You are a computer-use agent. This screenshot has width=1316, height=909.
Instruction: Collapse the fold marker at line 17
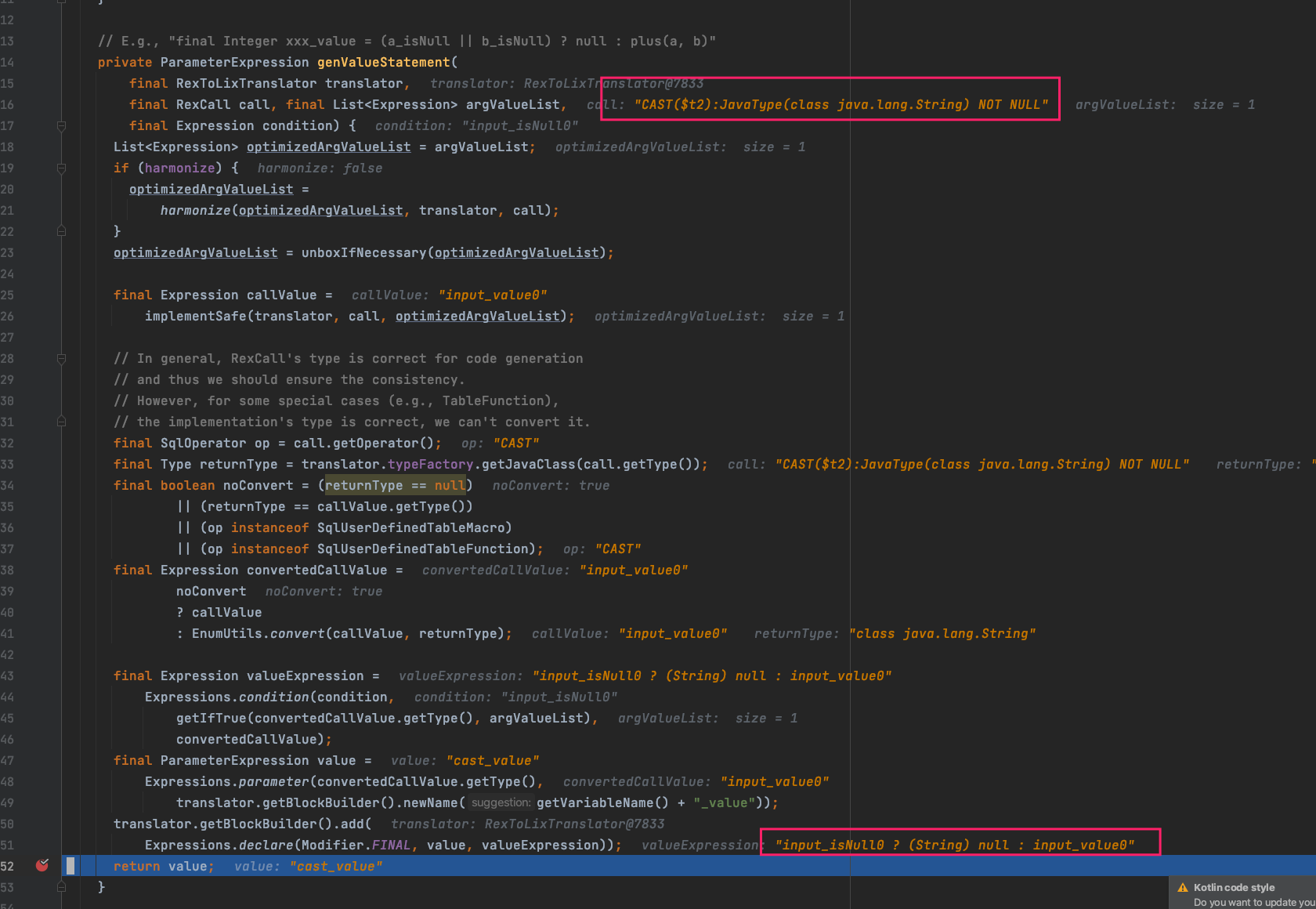click(61, 125)
